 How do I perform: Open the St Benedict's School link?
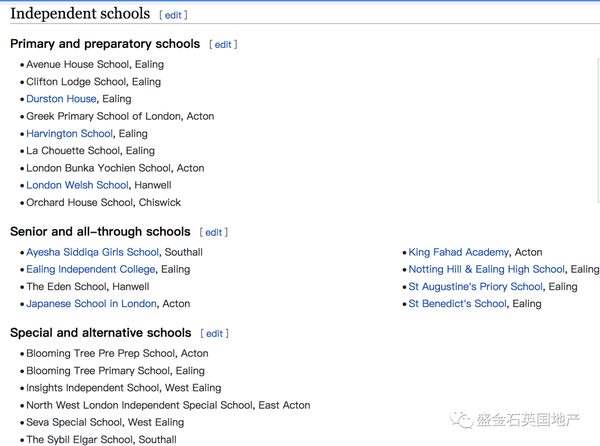[x=457, y=304]
